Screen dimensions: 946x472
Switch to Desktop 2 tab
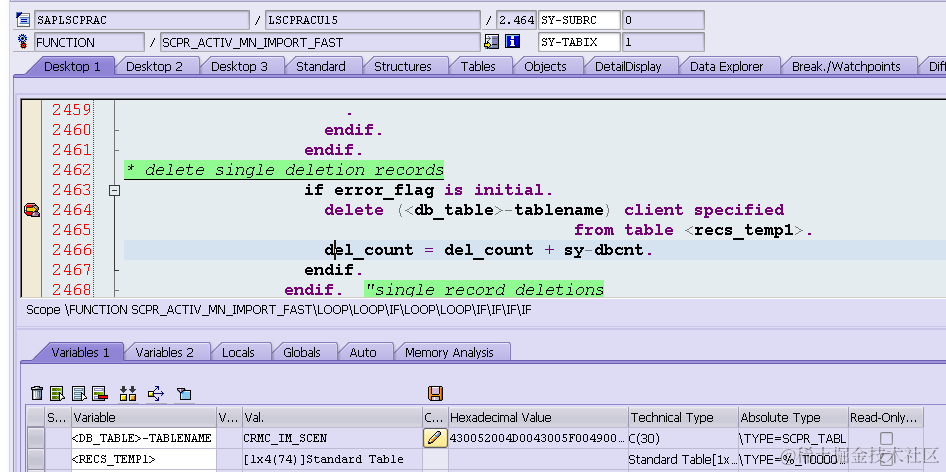point(154,66)
